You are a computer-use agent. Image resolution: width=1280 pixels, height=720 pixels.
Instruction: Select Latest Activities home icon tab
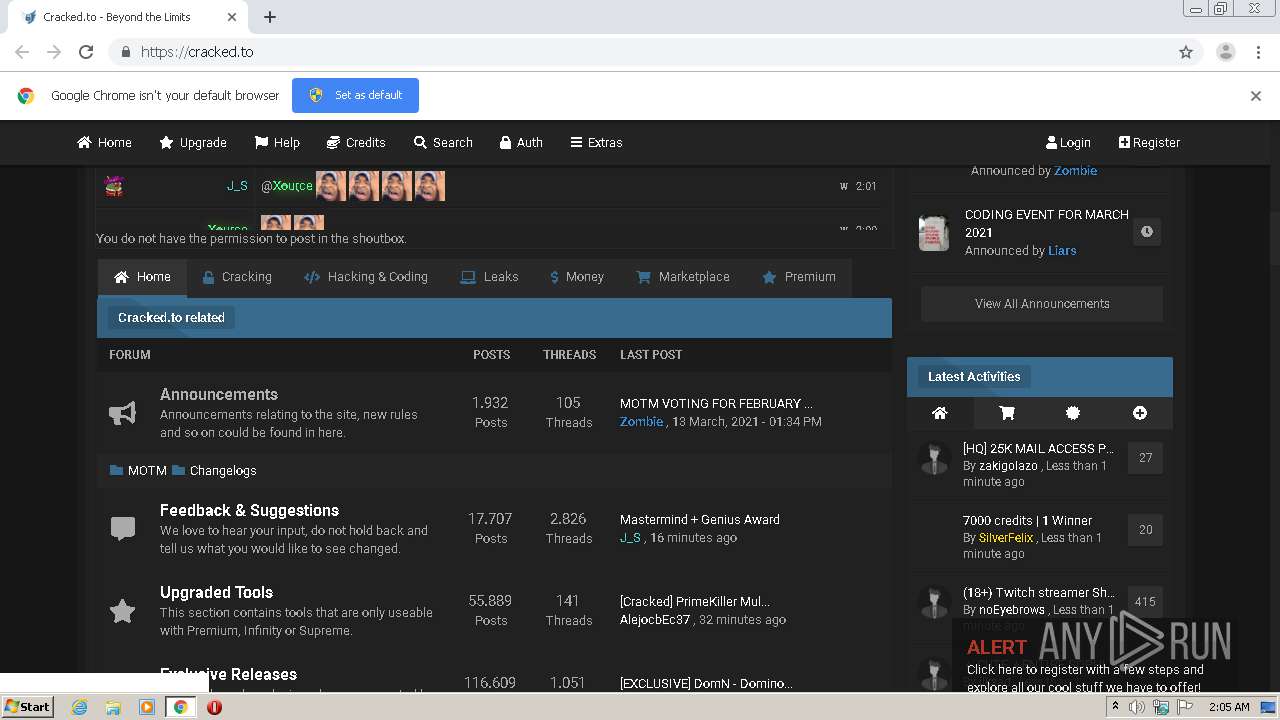click(x=939, y=413)
